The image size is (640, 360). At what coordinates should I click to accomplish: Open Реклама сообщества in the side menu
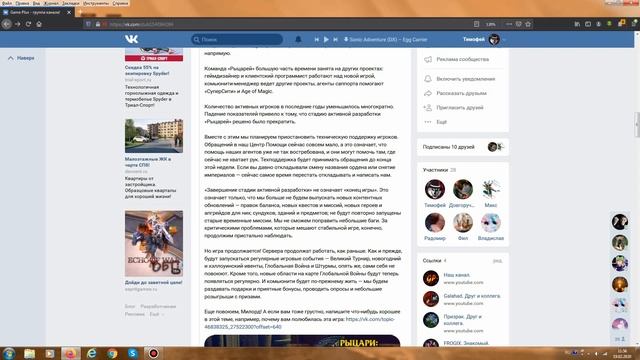(x=462, y=59)
